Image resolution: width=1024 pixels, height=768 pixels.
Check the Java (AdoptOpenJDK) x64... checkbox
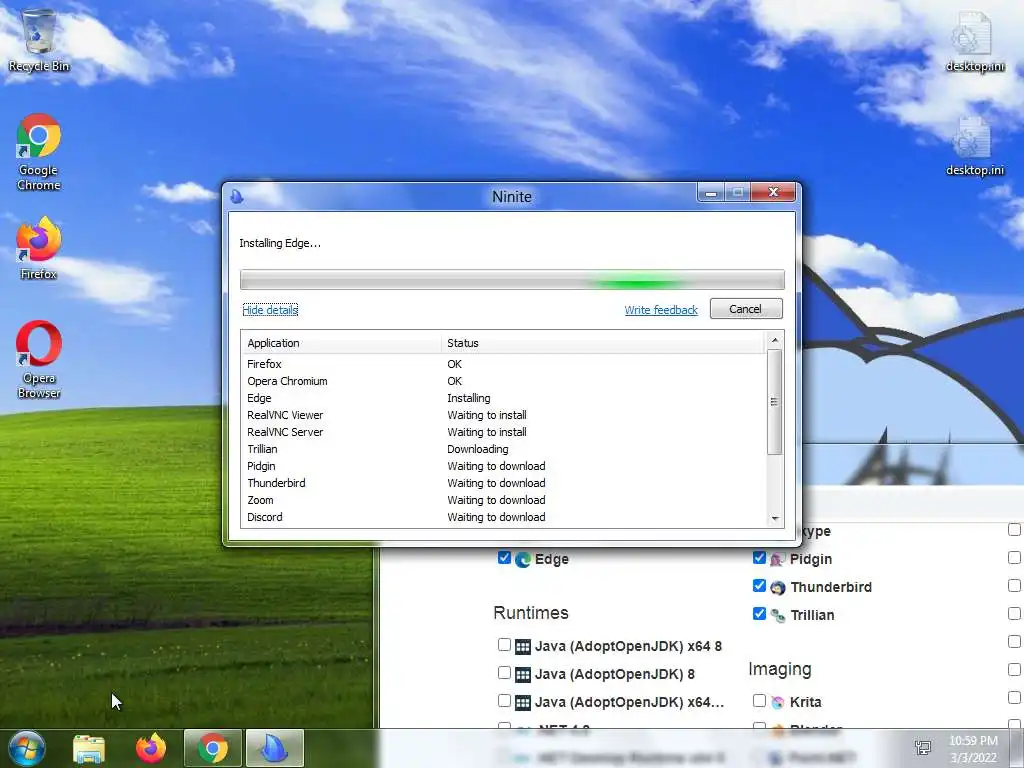click(504, 701)
